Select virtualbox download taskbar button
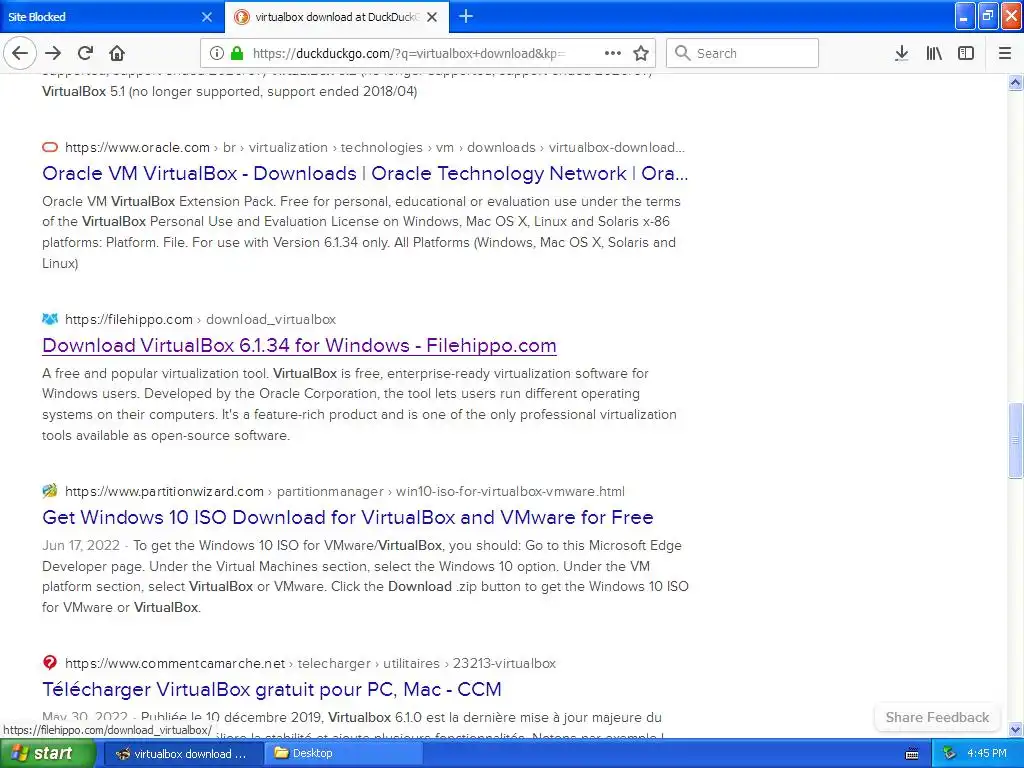 coord(182,754)
